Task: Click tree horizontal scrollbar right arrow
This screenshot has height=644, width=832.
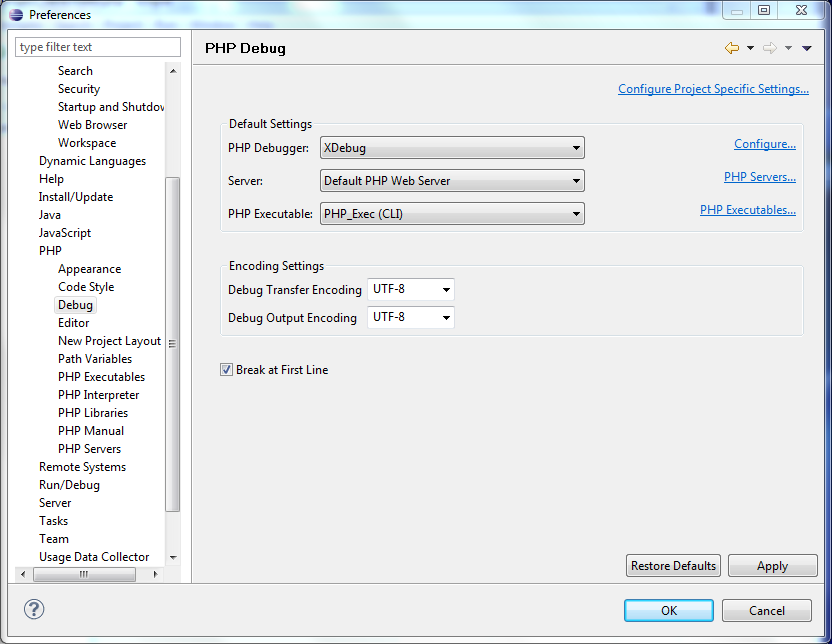Action: click(x=155, y=574)
